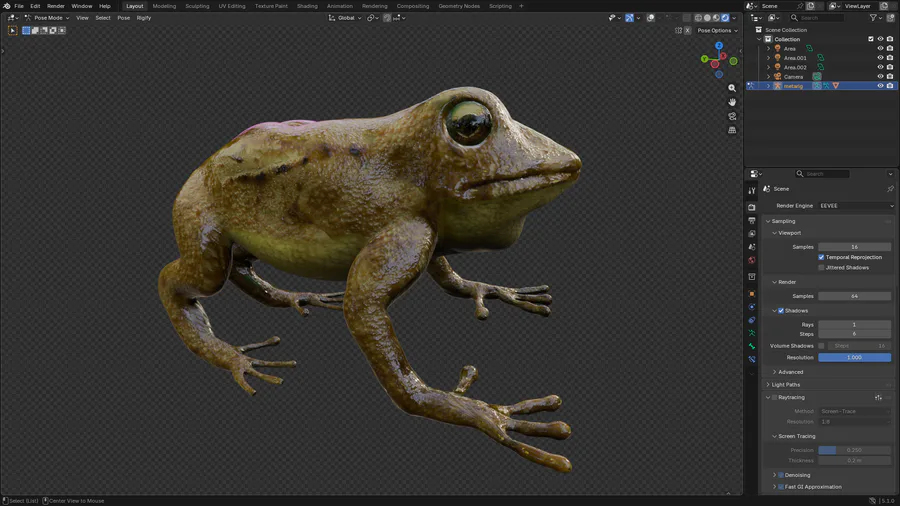Image resolution: width=900 pixels, height=506 pixels.
Task: Select the tweak tool icon in viewport toolbar
Action: pyautogui.click(x=13, y=30)
